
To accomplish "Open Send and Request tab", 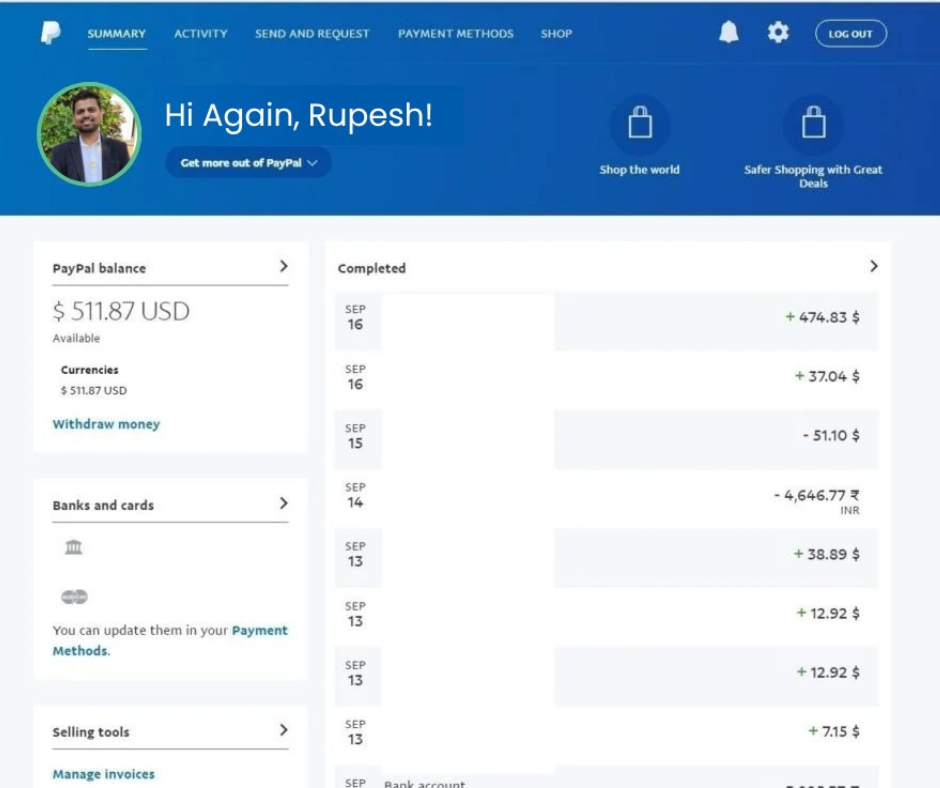I will (312, 34).
